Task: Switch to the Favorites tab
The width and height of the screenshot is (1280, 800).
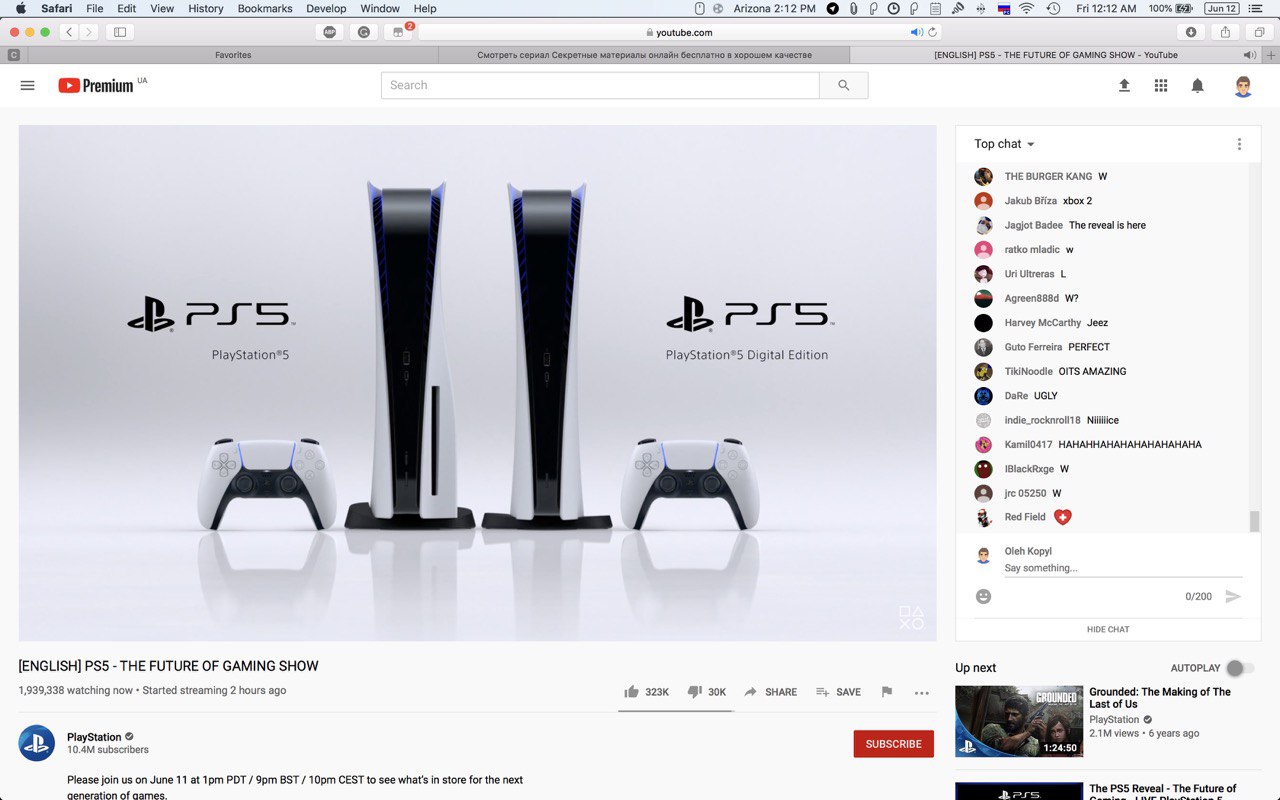Action: [x=233, y=55]
